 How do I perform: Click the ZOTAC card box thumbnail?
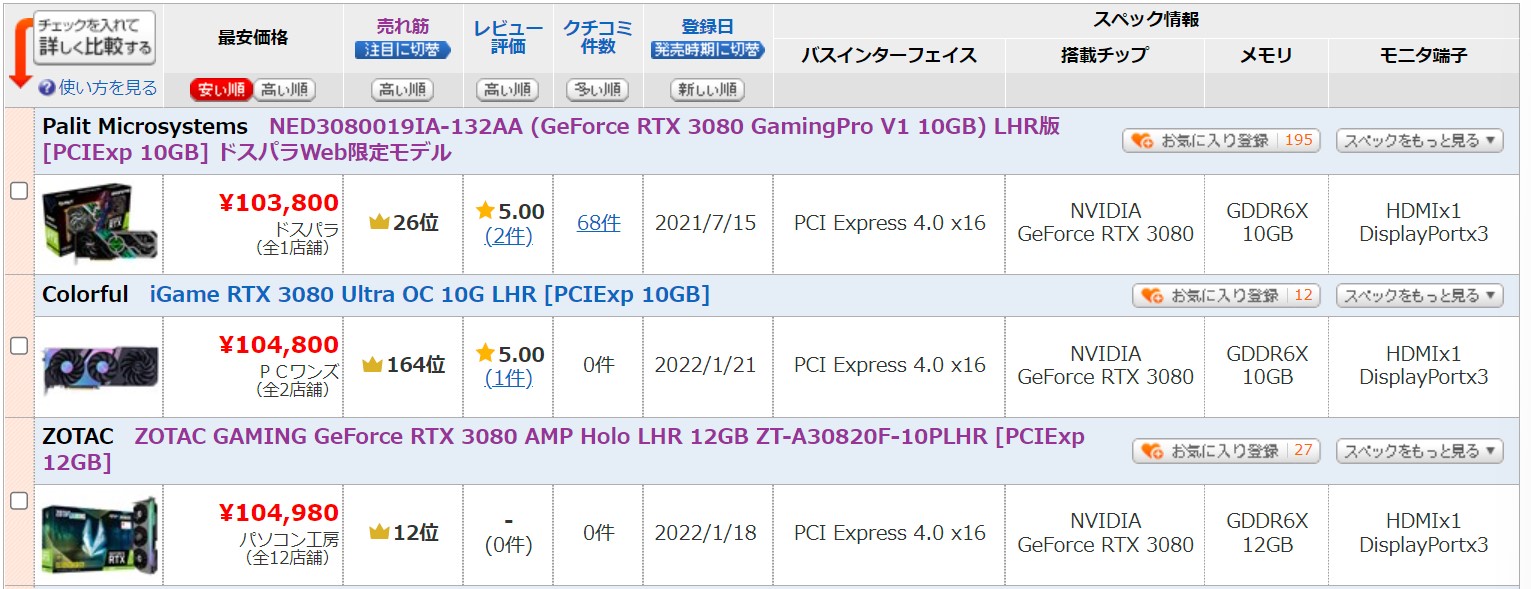pyautogui.click(x=100, y=536)
